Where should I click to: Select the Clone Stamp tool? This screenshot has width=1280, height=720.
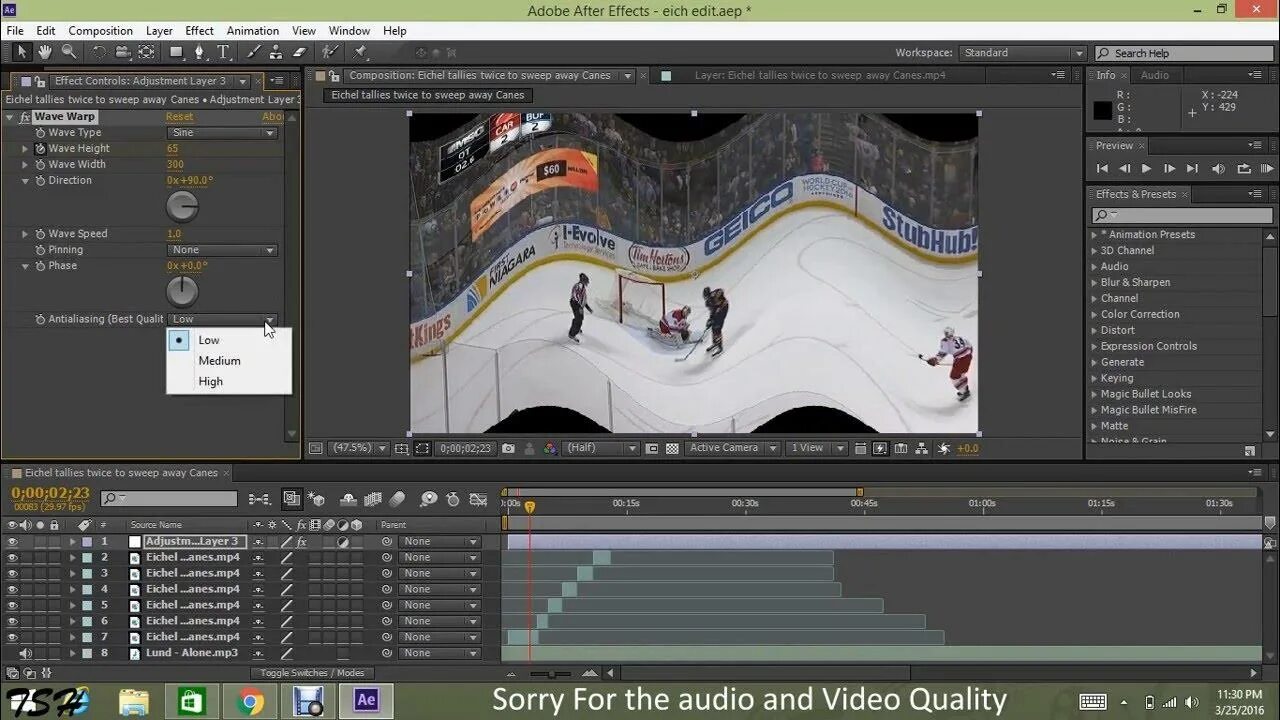point(275,52)
